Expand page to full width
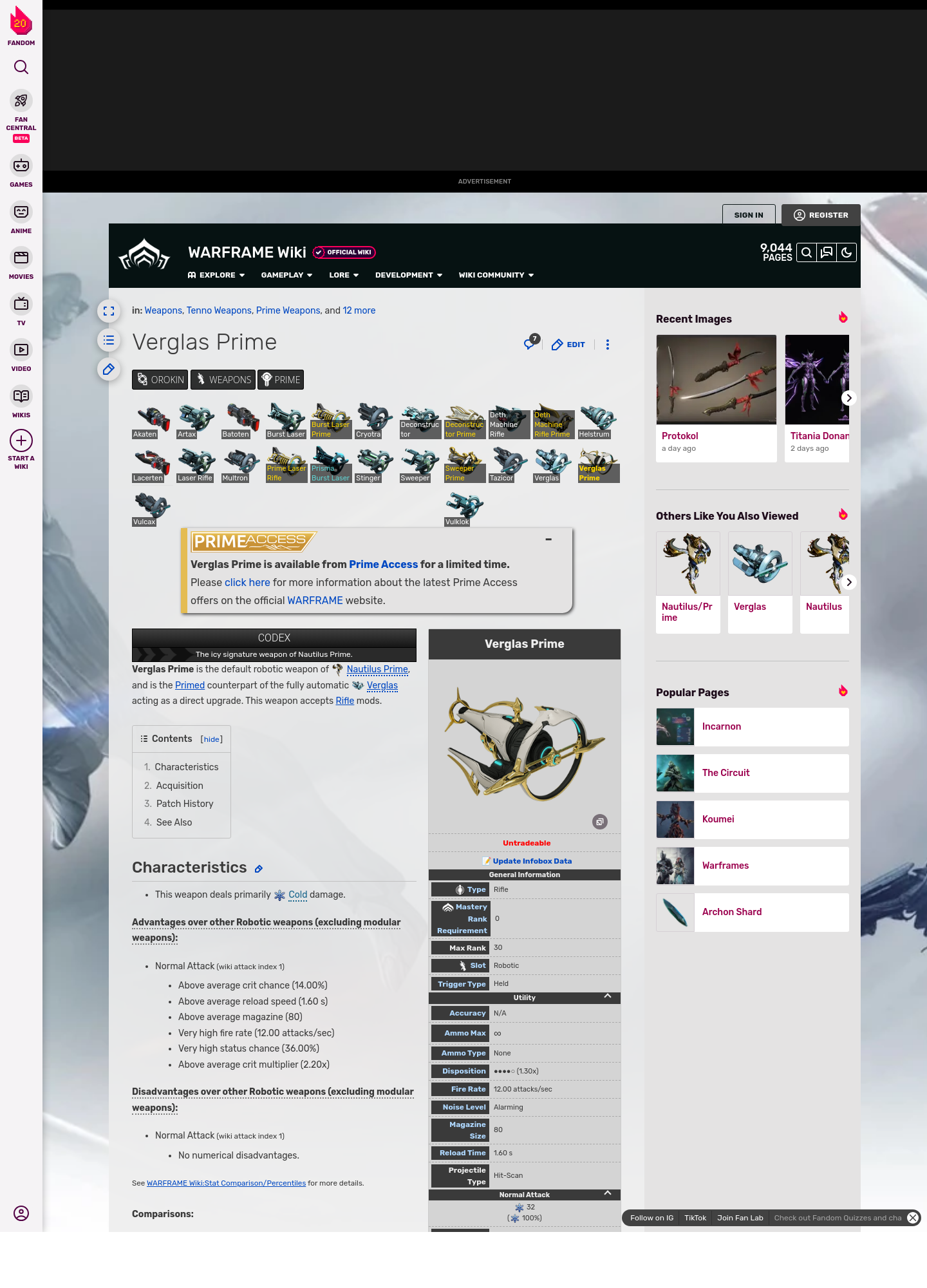The height and width of the screenshot is (1288, 927). (x=109, y=311)
